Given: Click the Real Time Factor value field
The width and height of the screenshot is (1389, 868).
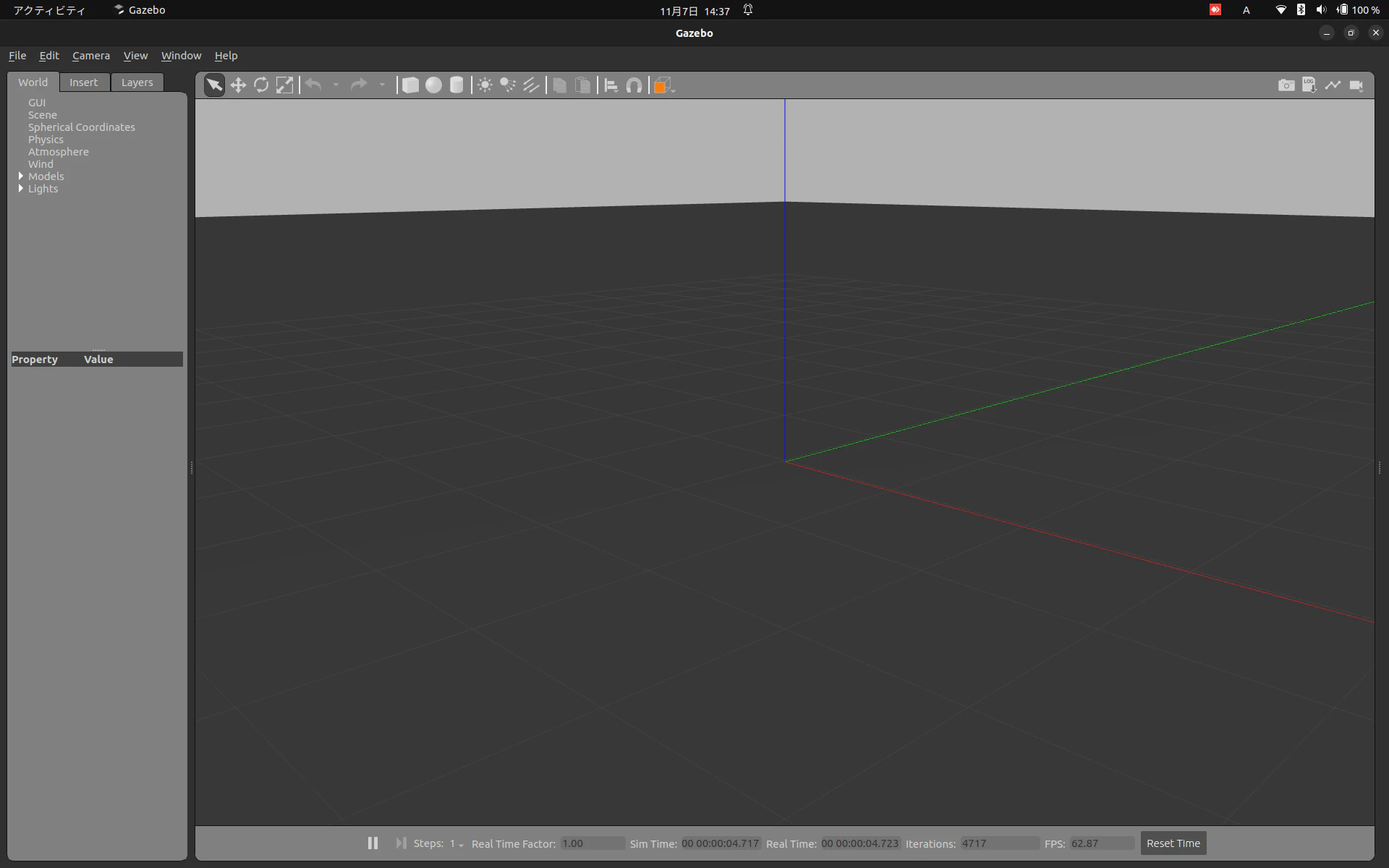Looking at the screenshot, I should (592, 843).
